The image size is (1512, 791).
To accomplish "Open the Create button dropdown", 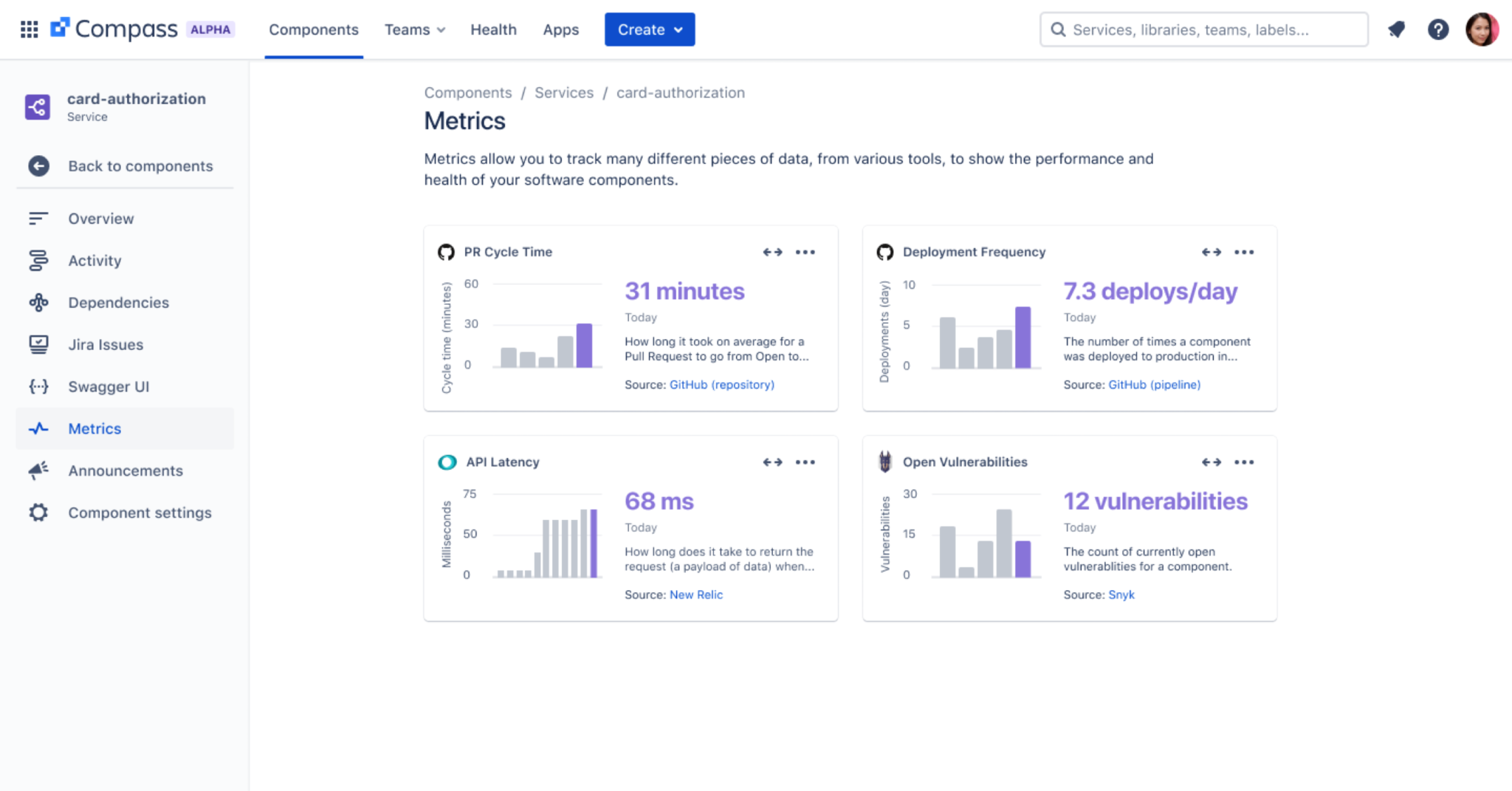I will tap(649, 30).
